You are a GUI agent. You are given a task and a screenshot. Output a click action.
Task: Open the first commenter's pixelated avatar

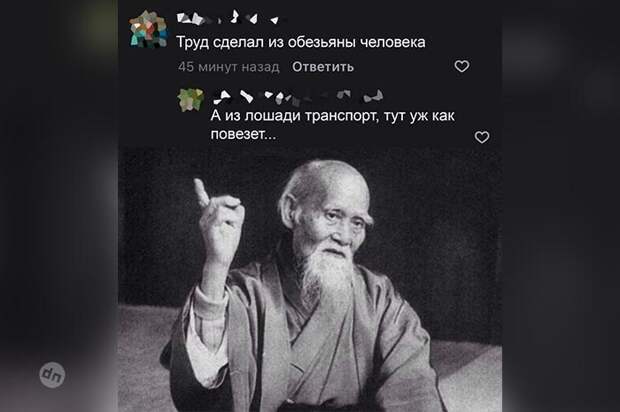coord(149,29)
